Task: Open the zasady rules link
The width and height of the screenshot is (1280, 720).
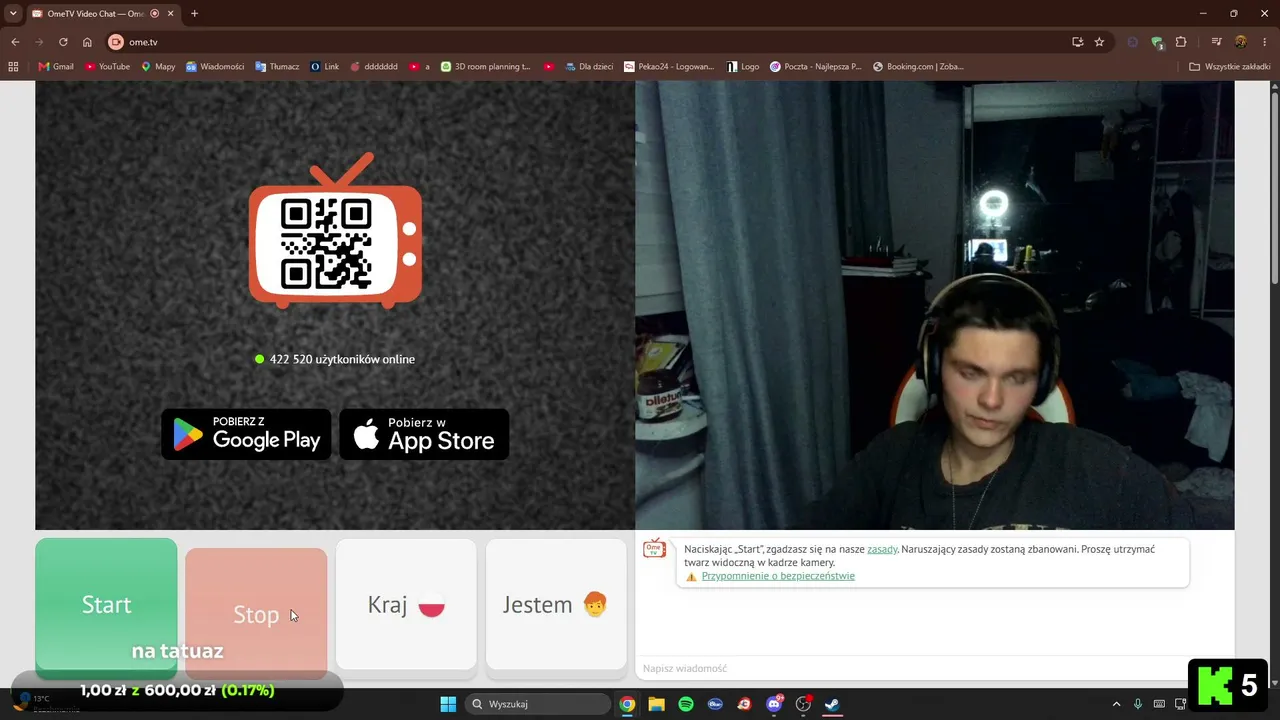Action: pyautogui.click(x=882, y=549)
